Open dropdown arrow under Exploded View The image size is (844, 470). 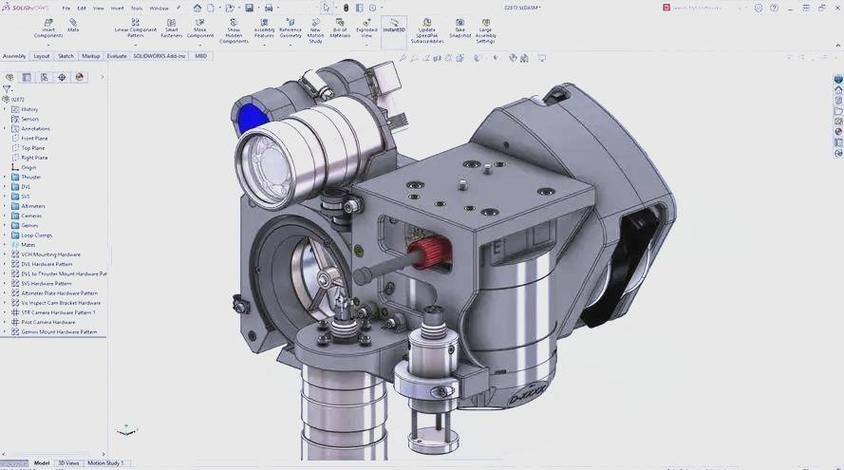tap(367, 45)
